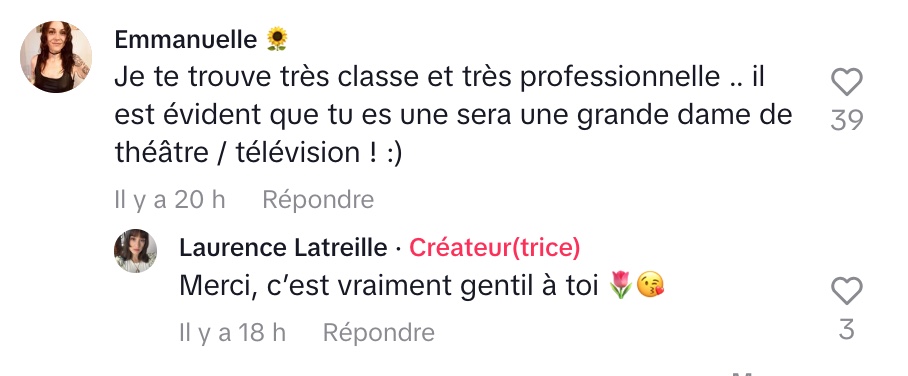This screenshot has width=908, height=376.
Task: Click the 39 likes count
Action: 847,120
